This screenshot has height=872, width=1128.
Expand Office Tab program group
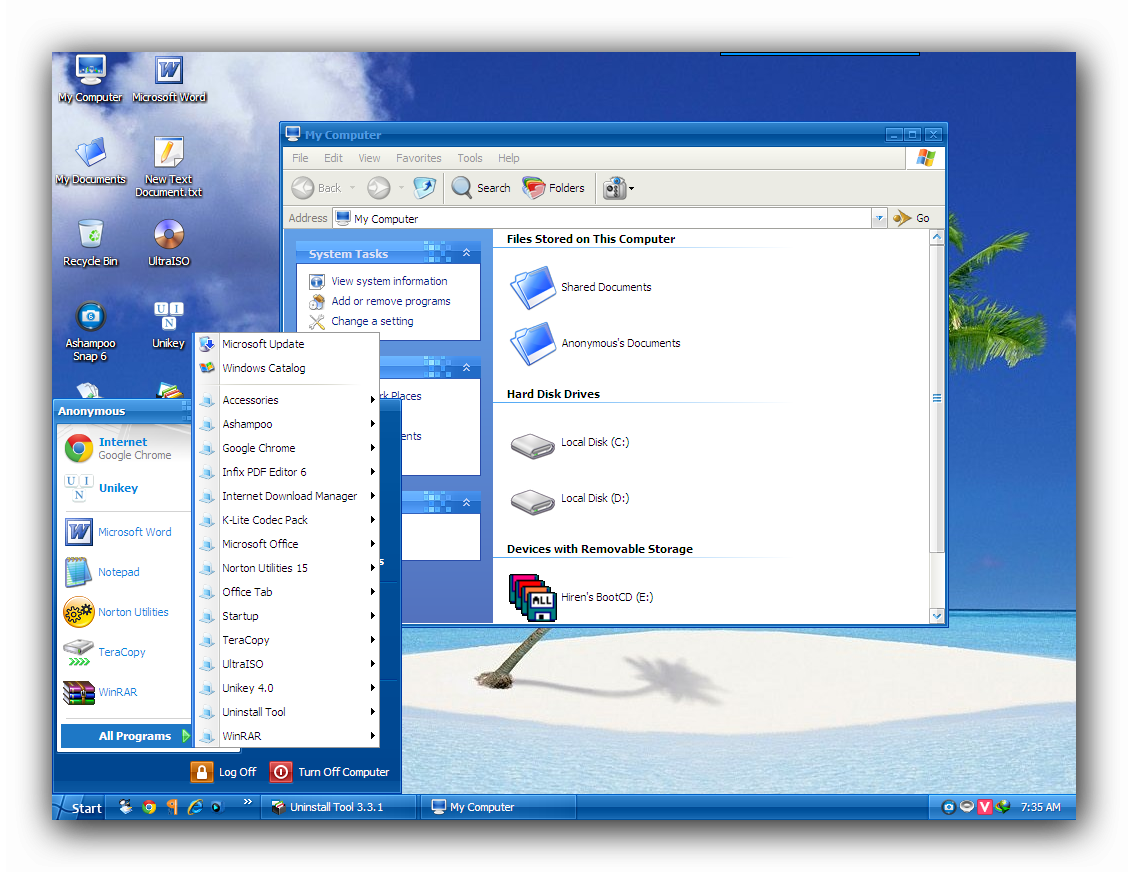288,592
